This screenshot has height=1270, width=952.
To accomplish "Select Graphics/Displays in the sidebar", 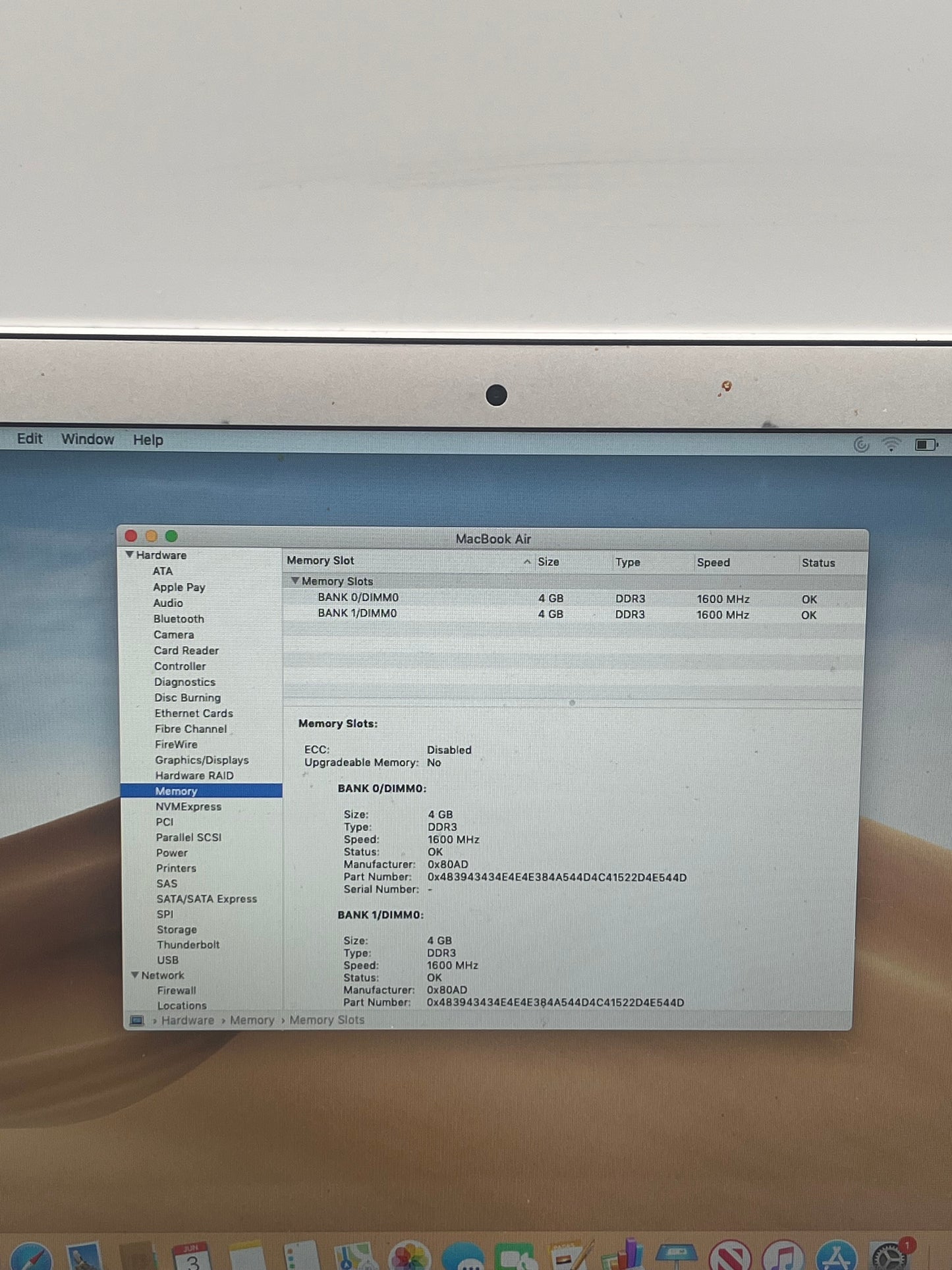I will click(x=202, y=760).
